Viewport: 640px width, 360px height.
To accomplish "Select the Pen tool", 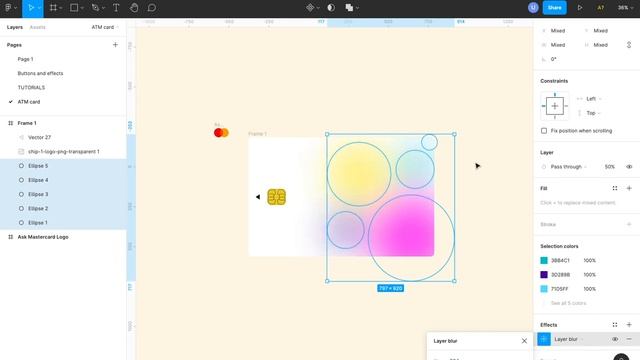I will (x=95, y=8).
